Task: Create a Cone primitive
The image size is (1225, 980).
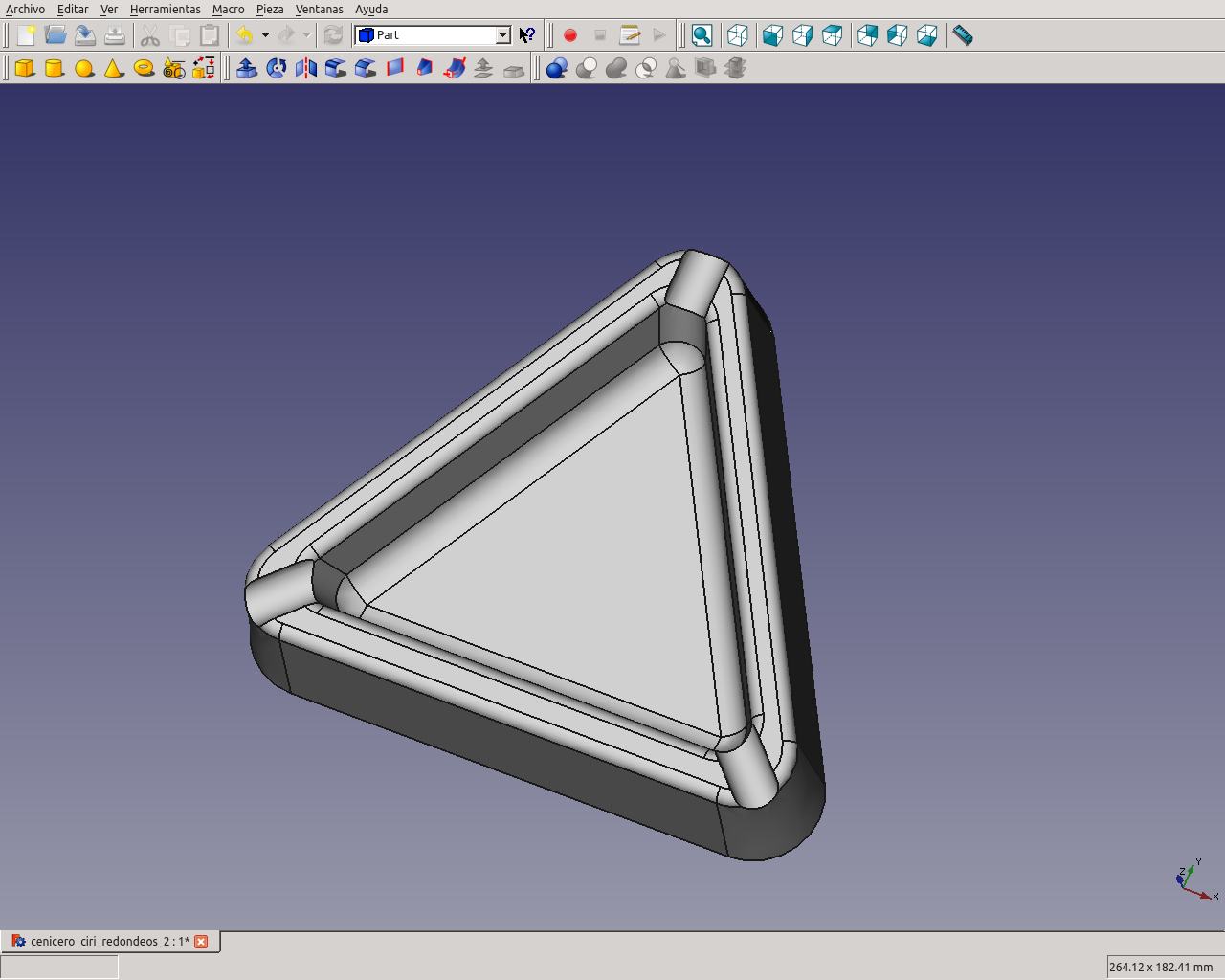Action: [x=115, y=68]
